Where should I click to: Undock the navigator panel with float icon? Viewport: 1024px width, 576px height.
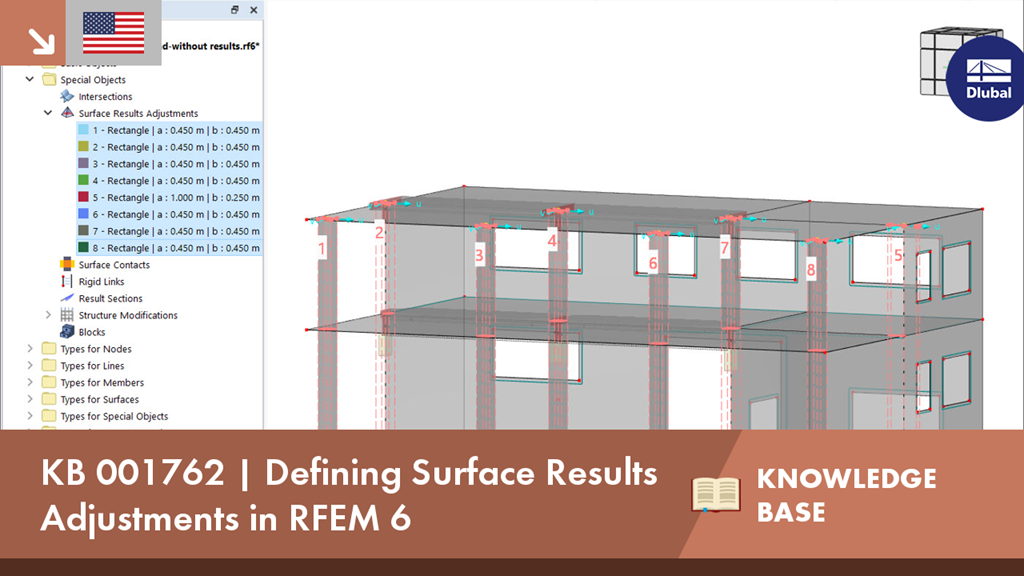(x=234, y=10)
